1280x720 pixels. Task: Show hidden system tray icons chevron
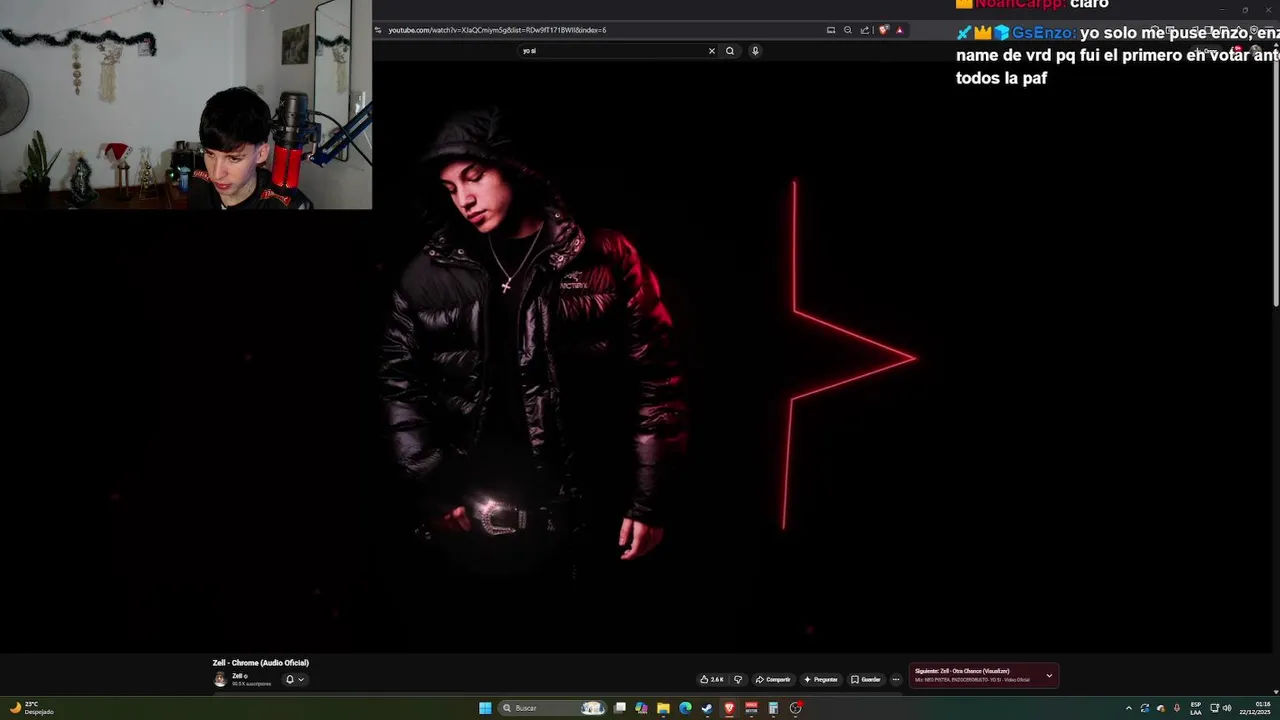click(x=1129, y=708)
